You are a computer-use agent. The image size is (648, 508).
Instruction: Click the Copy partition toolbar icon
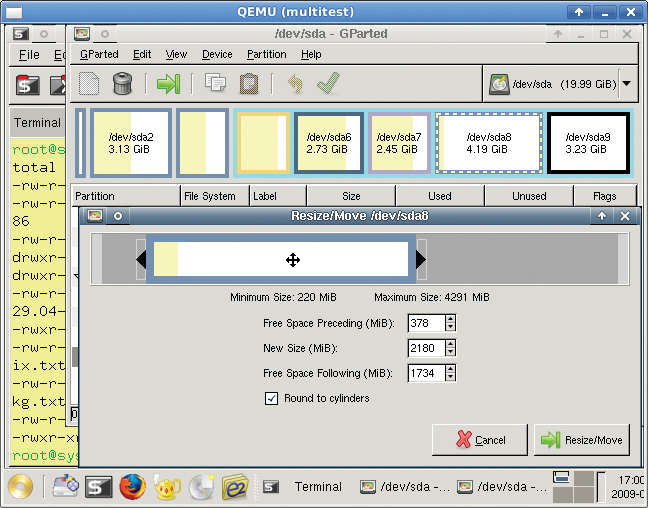[215, 84]
